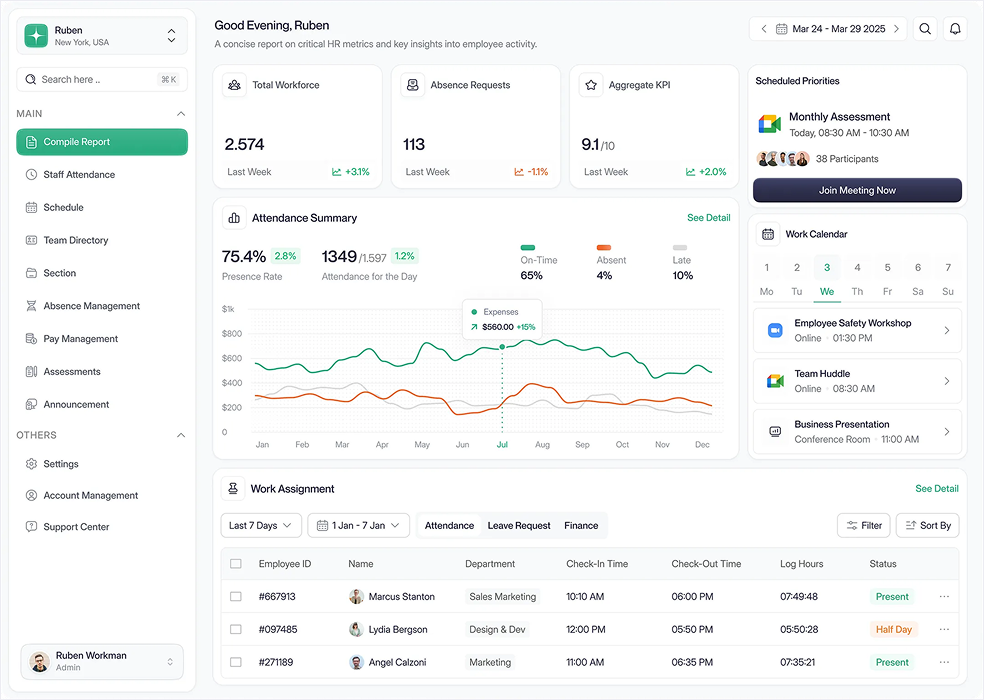Expand the Ruben New York workspace switcher

coord(171,36)
